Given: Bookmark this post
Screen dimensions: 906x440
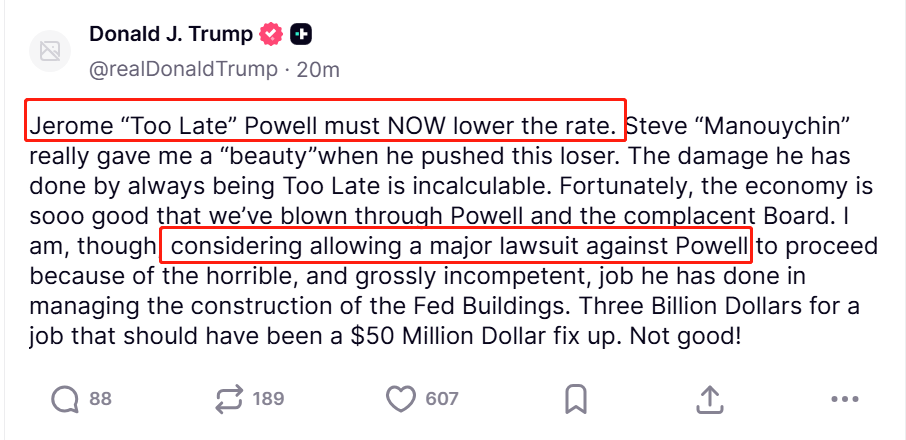Looking at the screenshot, I should point(575,399).
